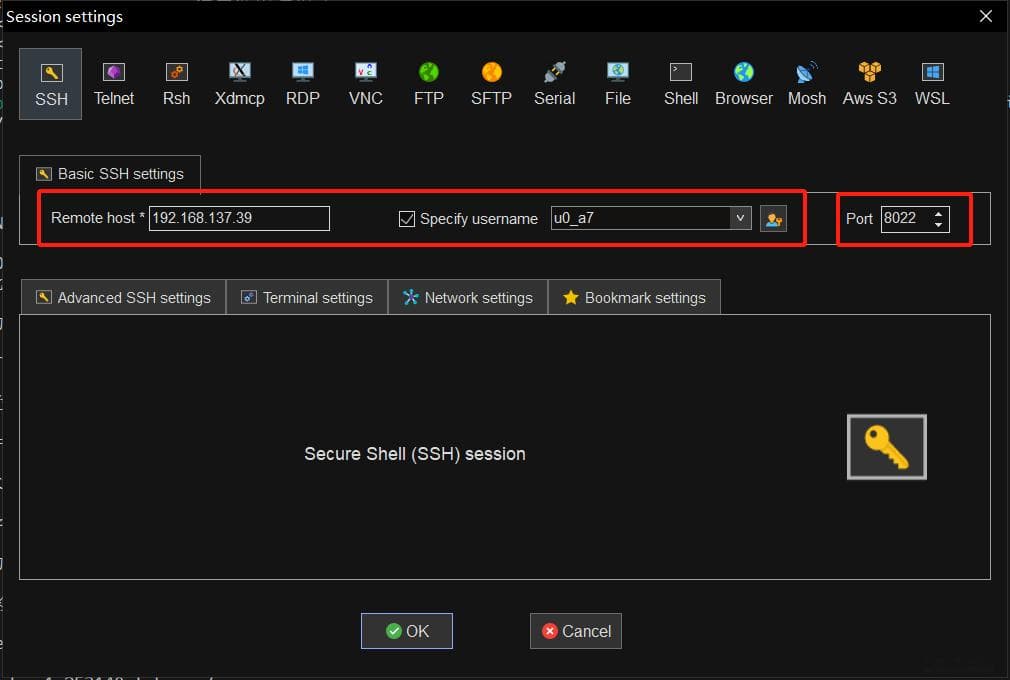Confirm the session with OK button
This screenshot has width=1010, height=680.
406,631
